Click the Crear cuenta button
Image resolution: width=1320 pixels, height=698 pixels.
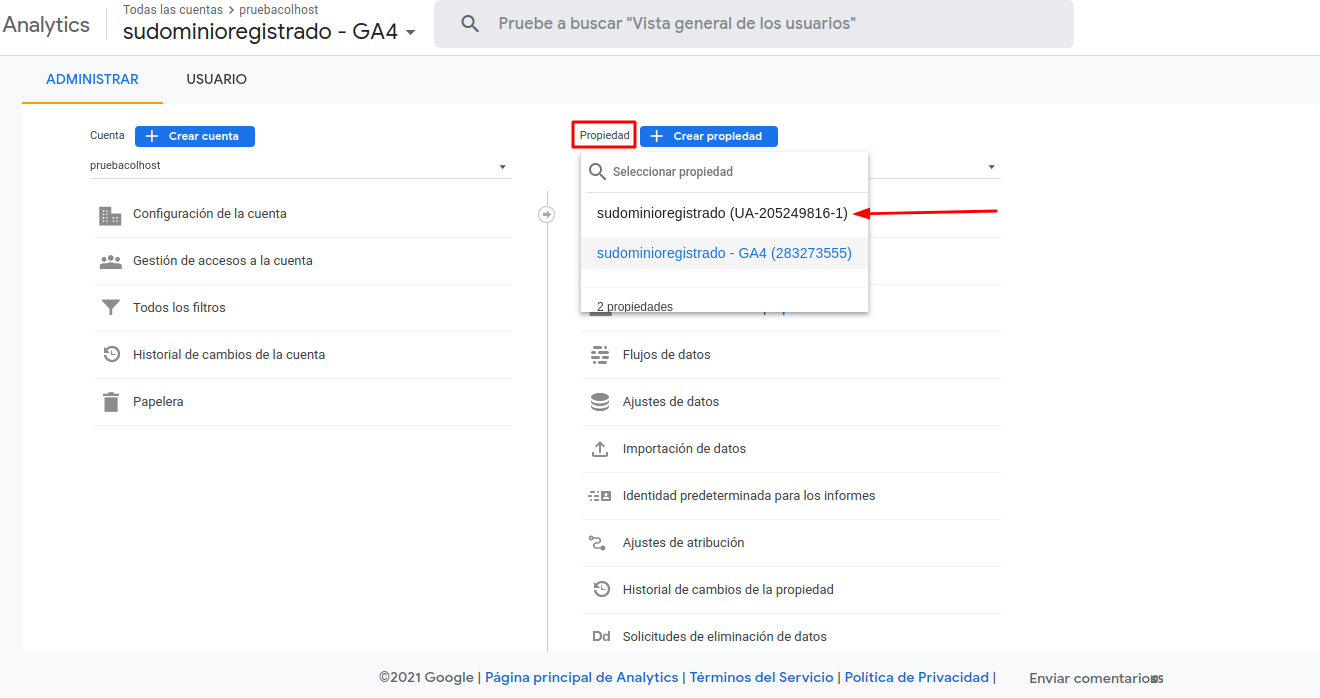[x=195, y=136]
